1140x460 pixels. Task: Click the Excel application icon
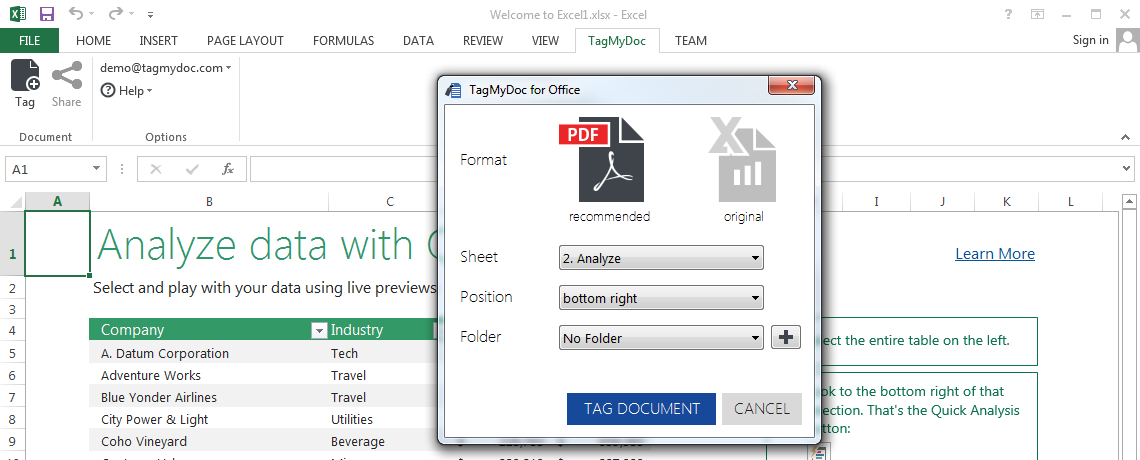tap(18, 14)
